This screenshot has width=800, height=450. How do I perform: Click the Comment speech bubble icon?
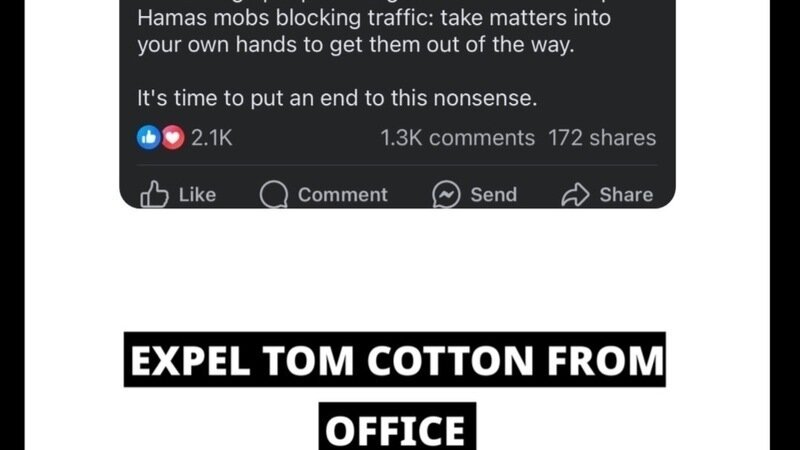tap(273, 194)
